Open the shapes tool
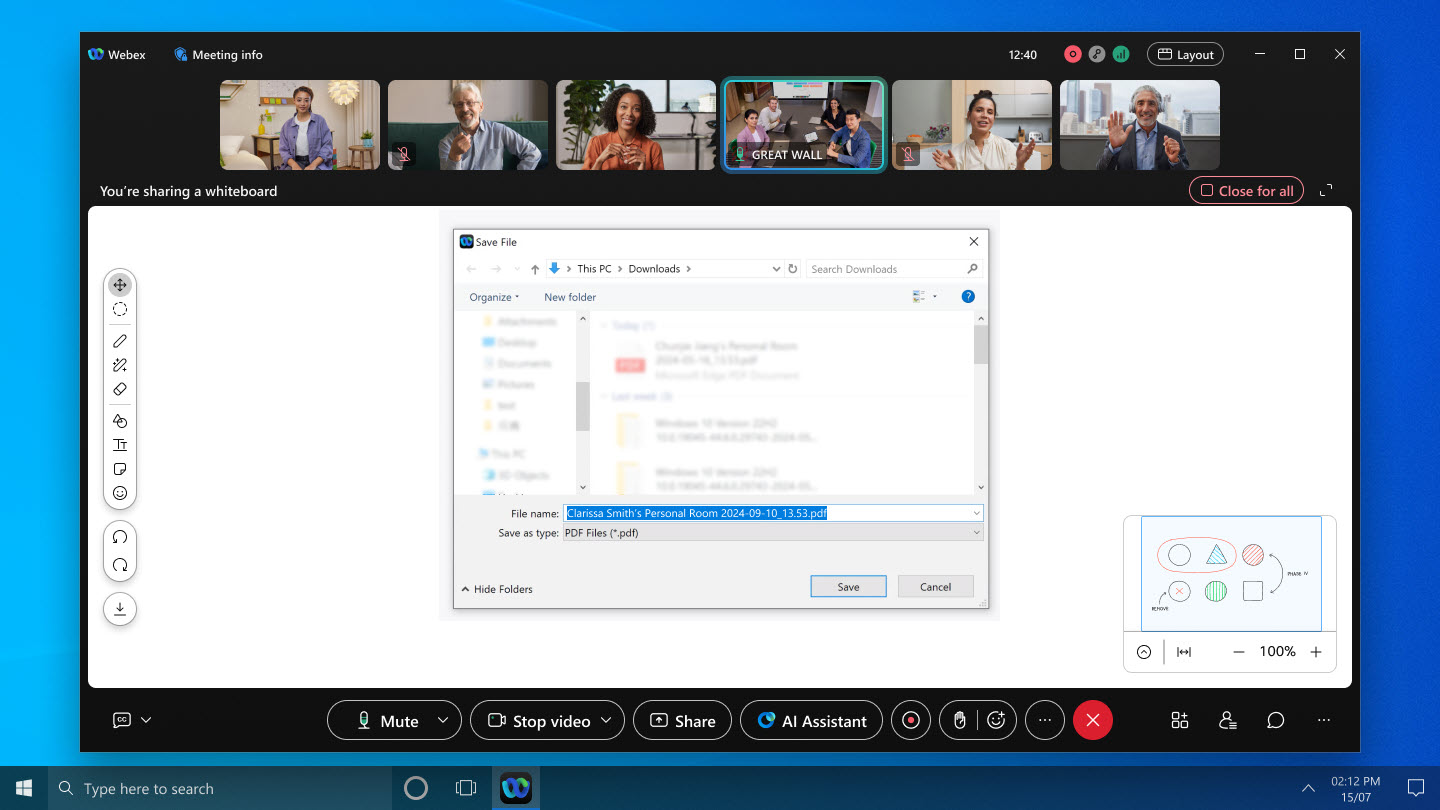 (x=120, y=421)
